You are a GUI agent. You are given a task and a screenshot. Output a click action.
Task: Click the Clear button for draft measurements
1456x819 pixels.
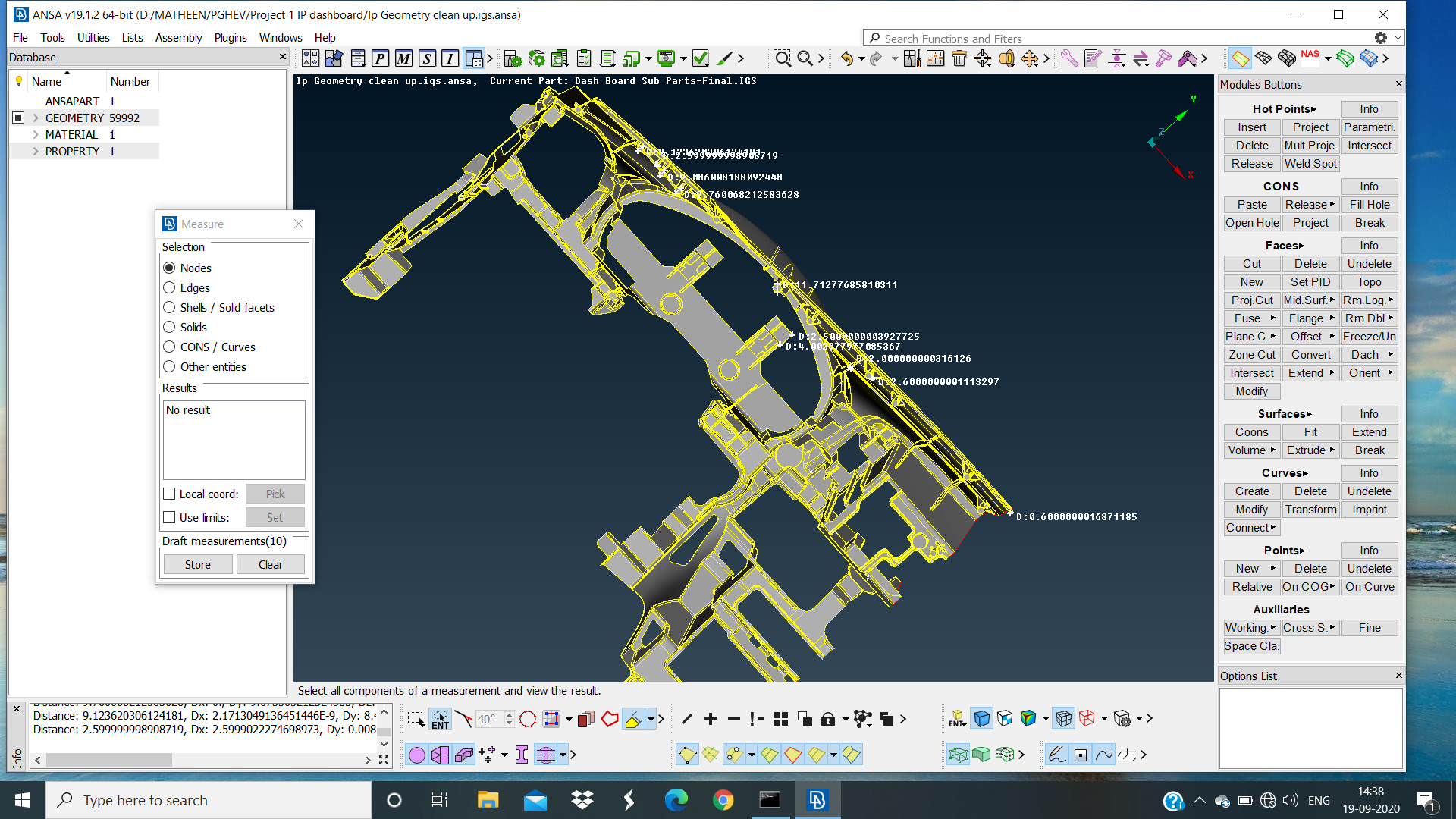coord(270,564)
